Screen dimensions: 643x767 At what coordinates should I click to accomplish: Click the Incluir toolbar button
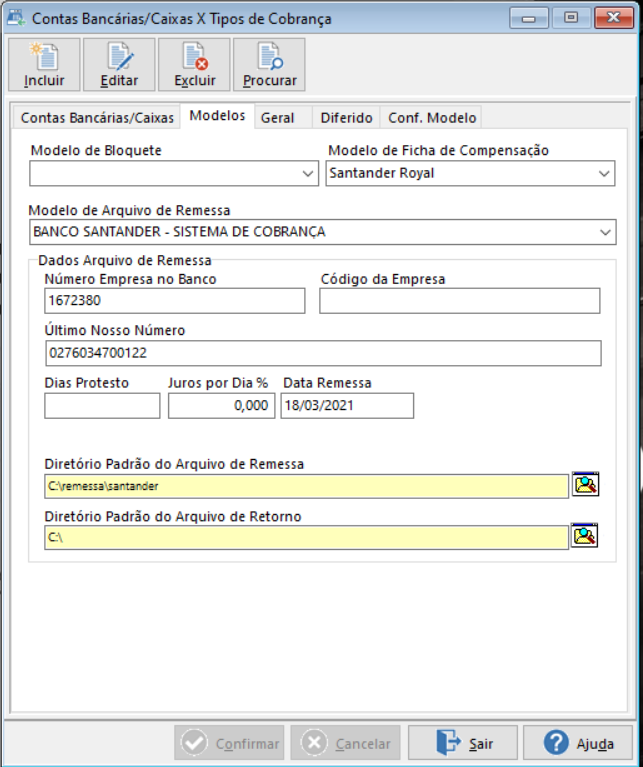pyautogui.click(x=44, y=65)
